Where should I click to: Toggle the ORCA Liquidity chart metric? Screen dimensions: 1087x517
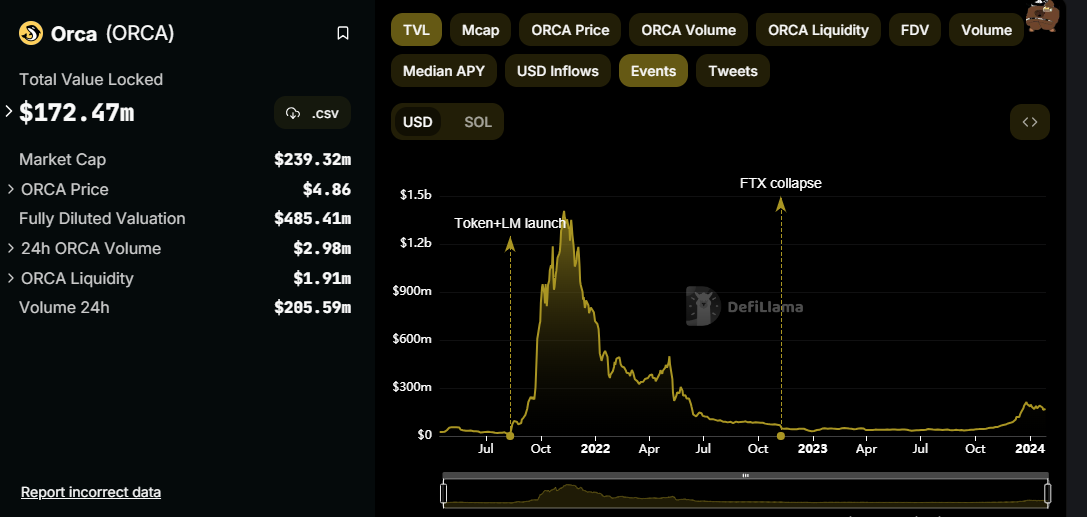(818, 30)
